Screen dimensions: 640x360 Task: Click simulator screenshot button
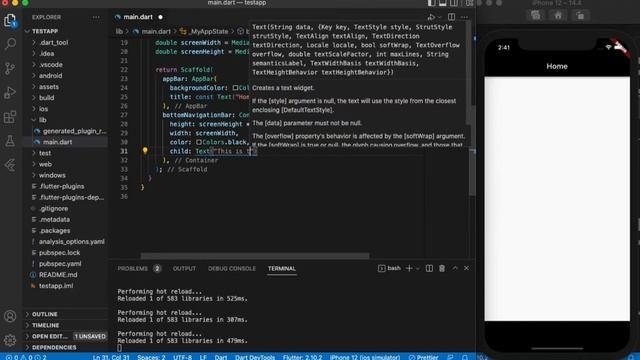[x=536, y=16]
